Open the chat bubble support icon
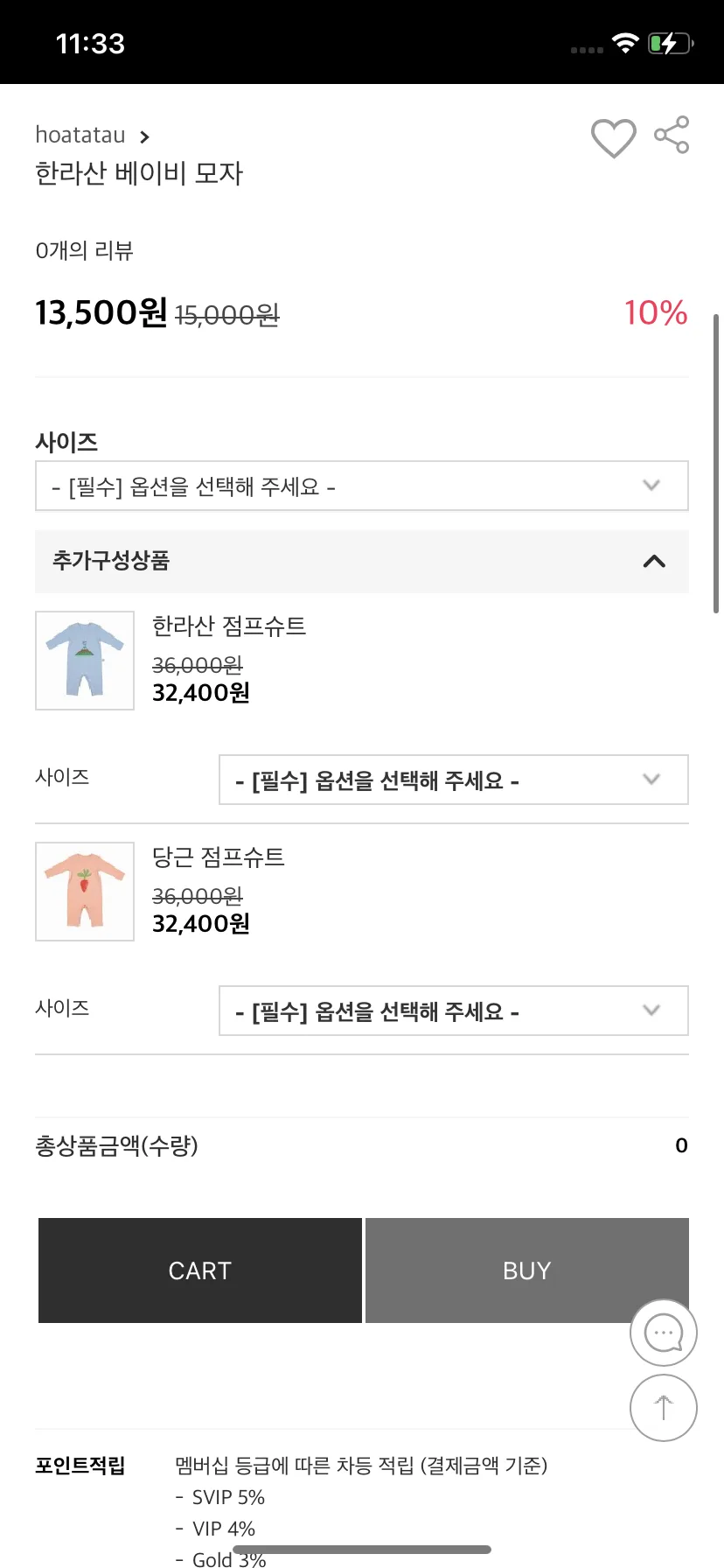The width and height of the screenshot is (724, 1568). click(664, 1333)
